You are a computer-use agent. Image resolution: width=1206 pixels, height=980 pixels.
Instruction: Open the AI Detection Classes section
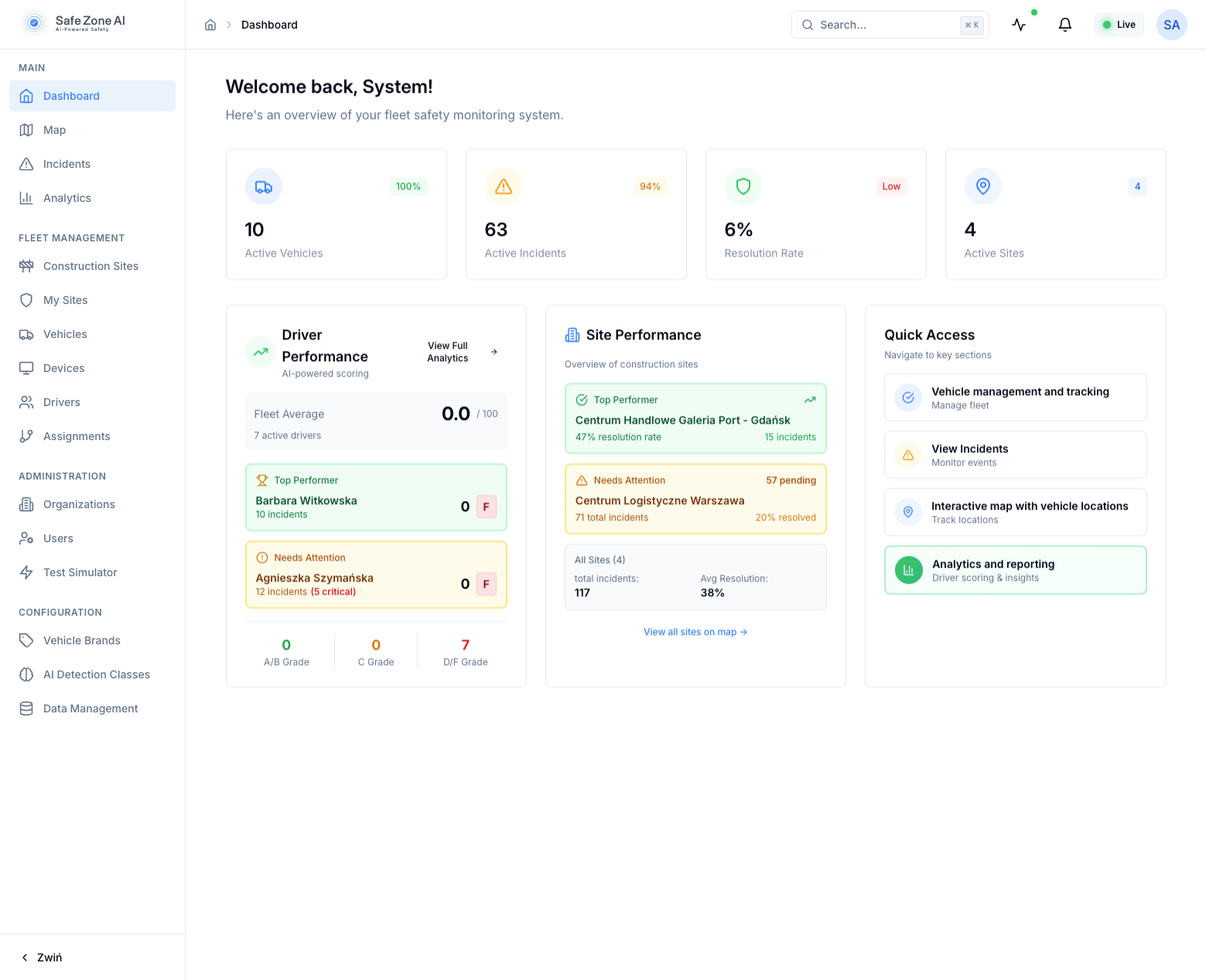(x=97, y=674)
